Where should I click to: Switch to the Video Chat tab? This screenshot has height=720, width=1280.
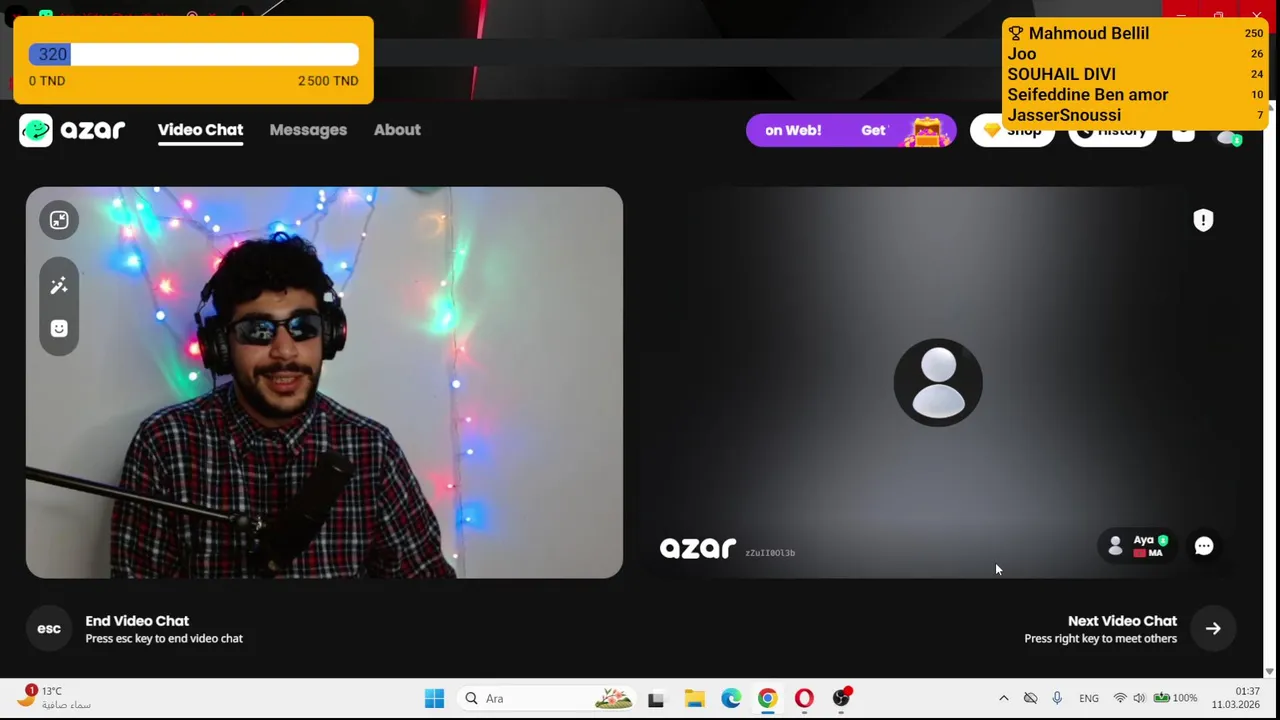[200, 130]
